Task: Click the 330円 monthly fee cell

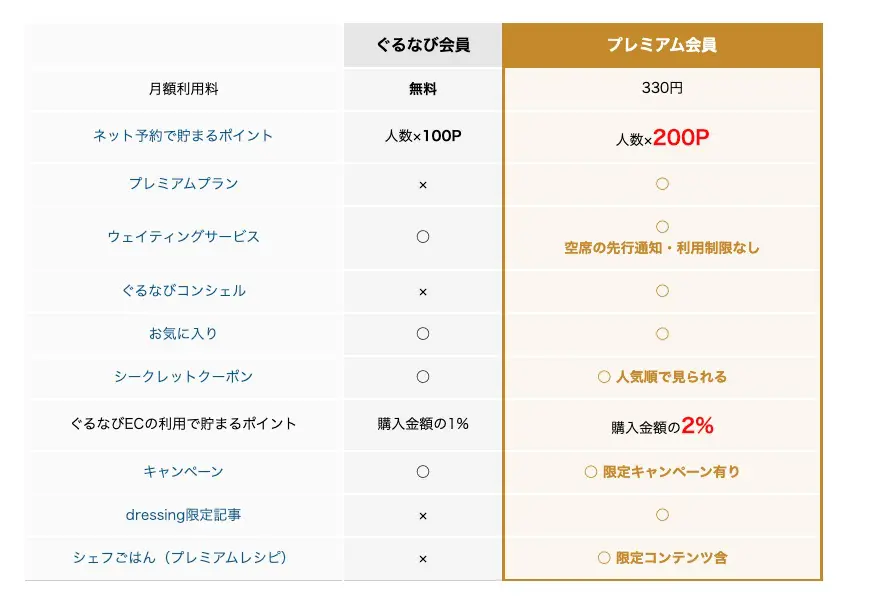Action: [x=661, y=89]
